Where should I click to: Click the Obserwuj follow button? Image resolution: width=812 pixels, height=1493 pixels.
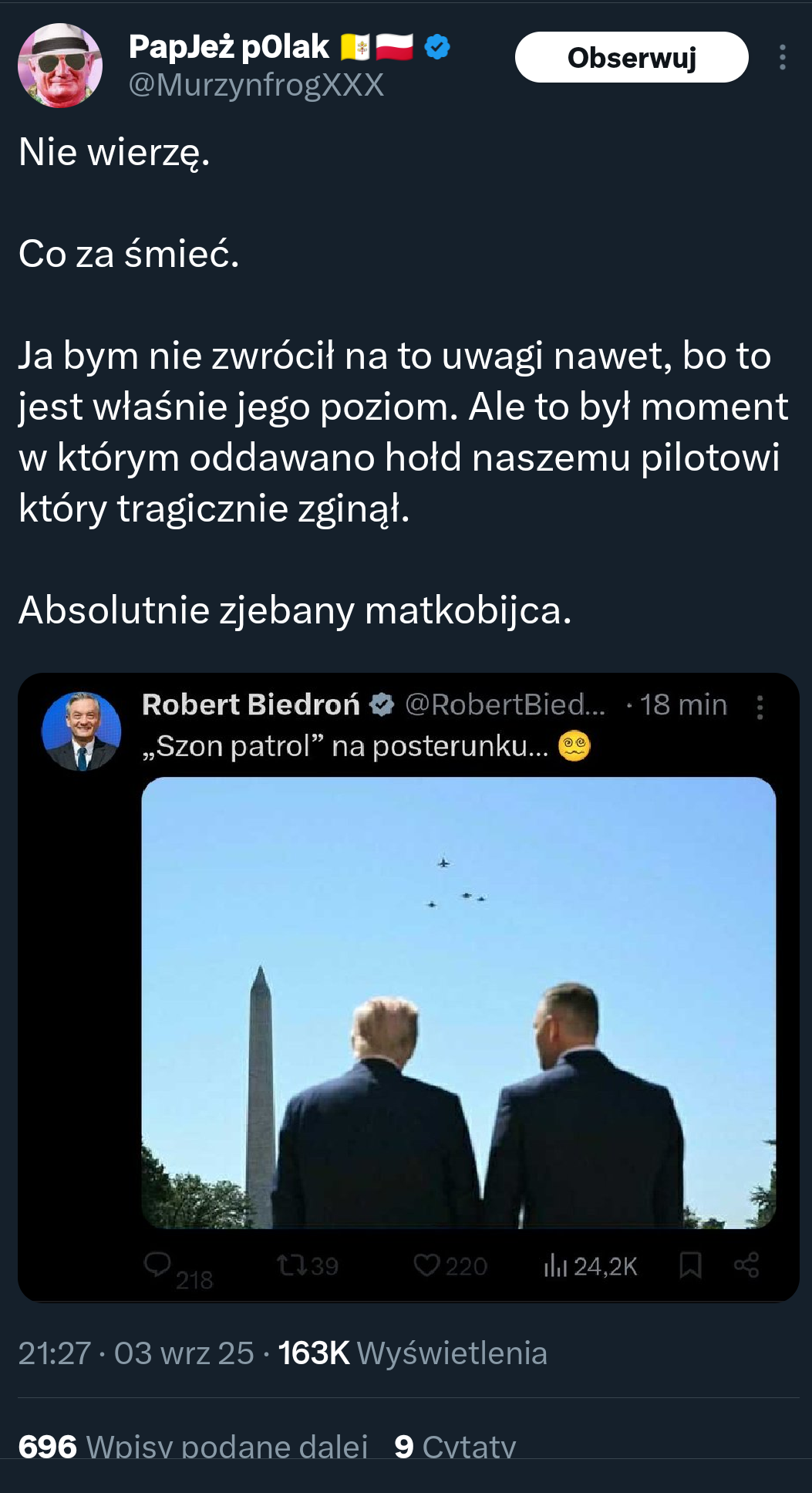coord(631,57)
